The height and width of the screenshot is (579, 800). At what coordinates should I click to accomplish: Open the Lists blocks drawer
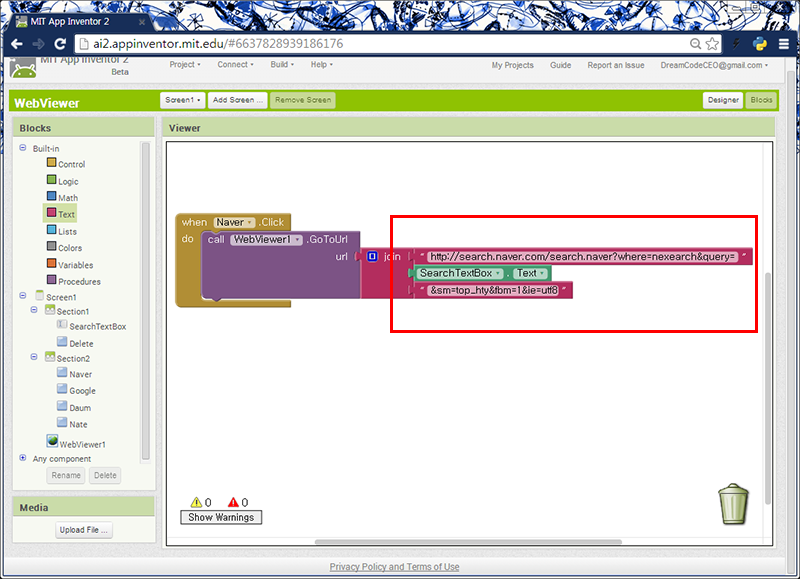click(62, 231)
